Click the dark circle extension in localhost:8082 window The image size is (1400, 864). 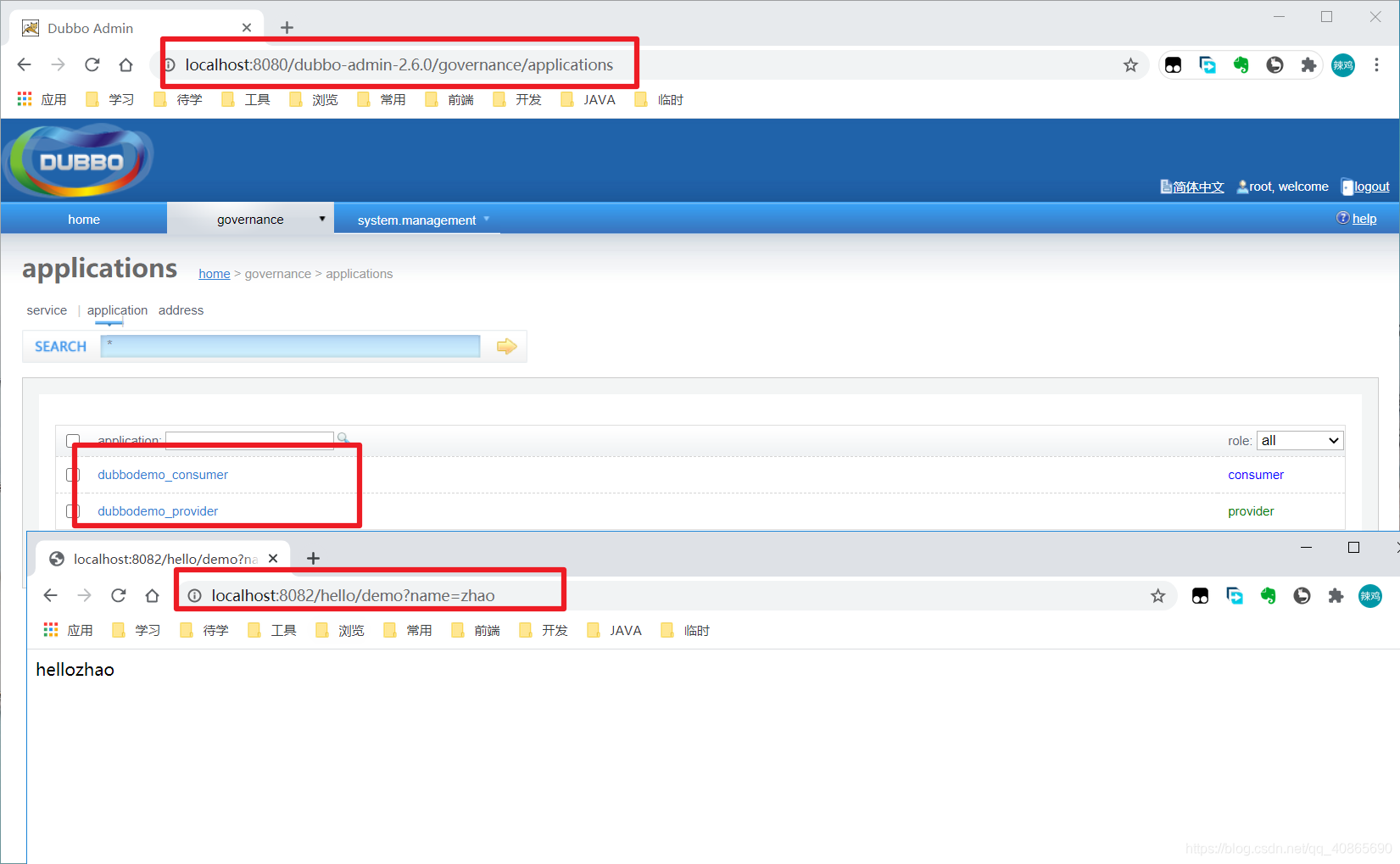tap(1302, 596)
